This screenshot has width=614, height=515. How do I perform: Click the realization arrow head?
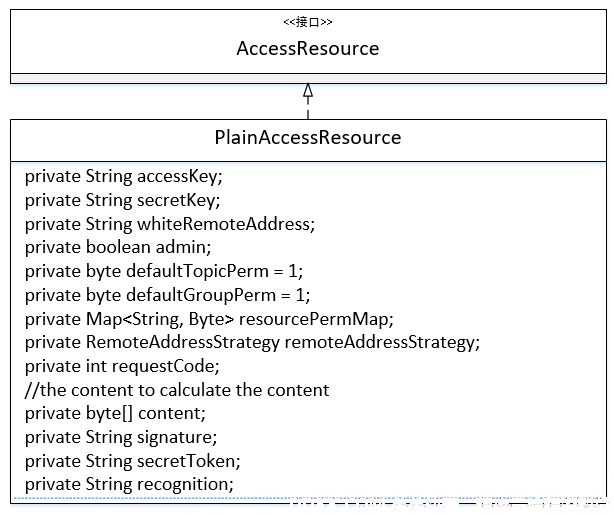308,90
